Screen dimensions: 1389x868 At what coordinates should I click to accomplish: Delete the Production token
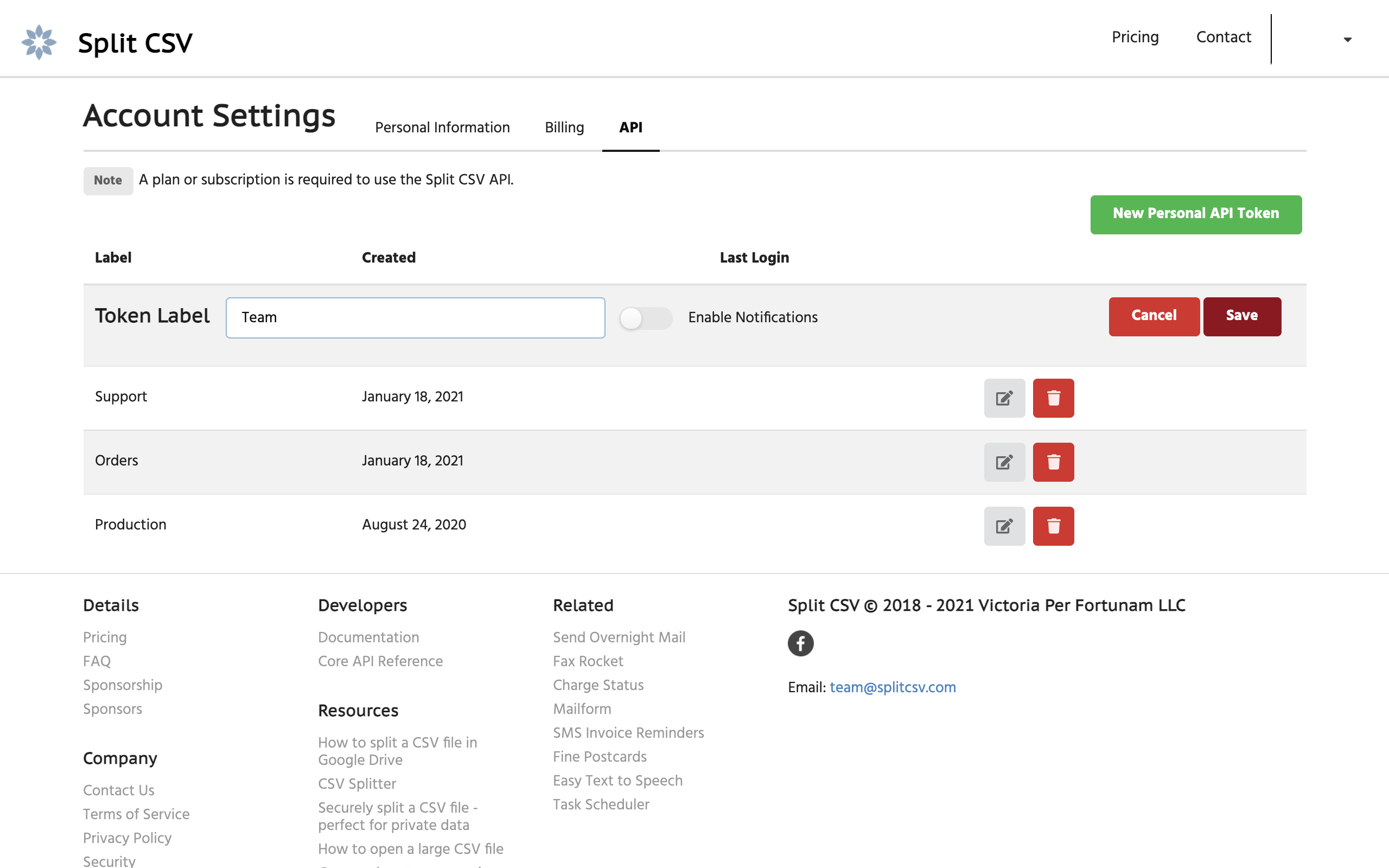[x=1053, y=526]
